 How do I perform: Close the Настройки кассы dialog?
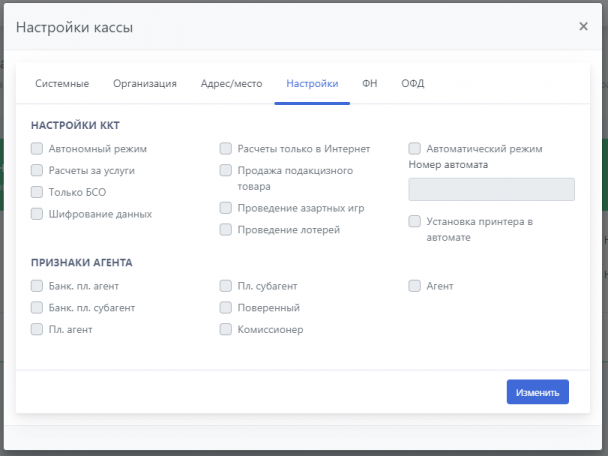pos(583,27)
